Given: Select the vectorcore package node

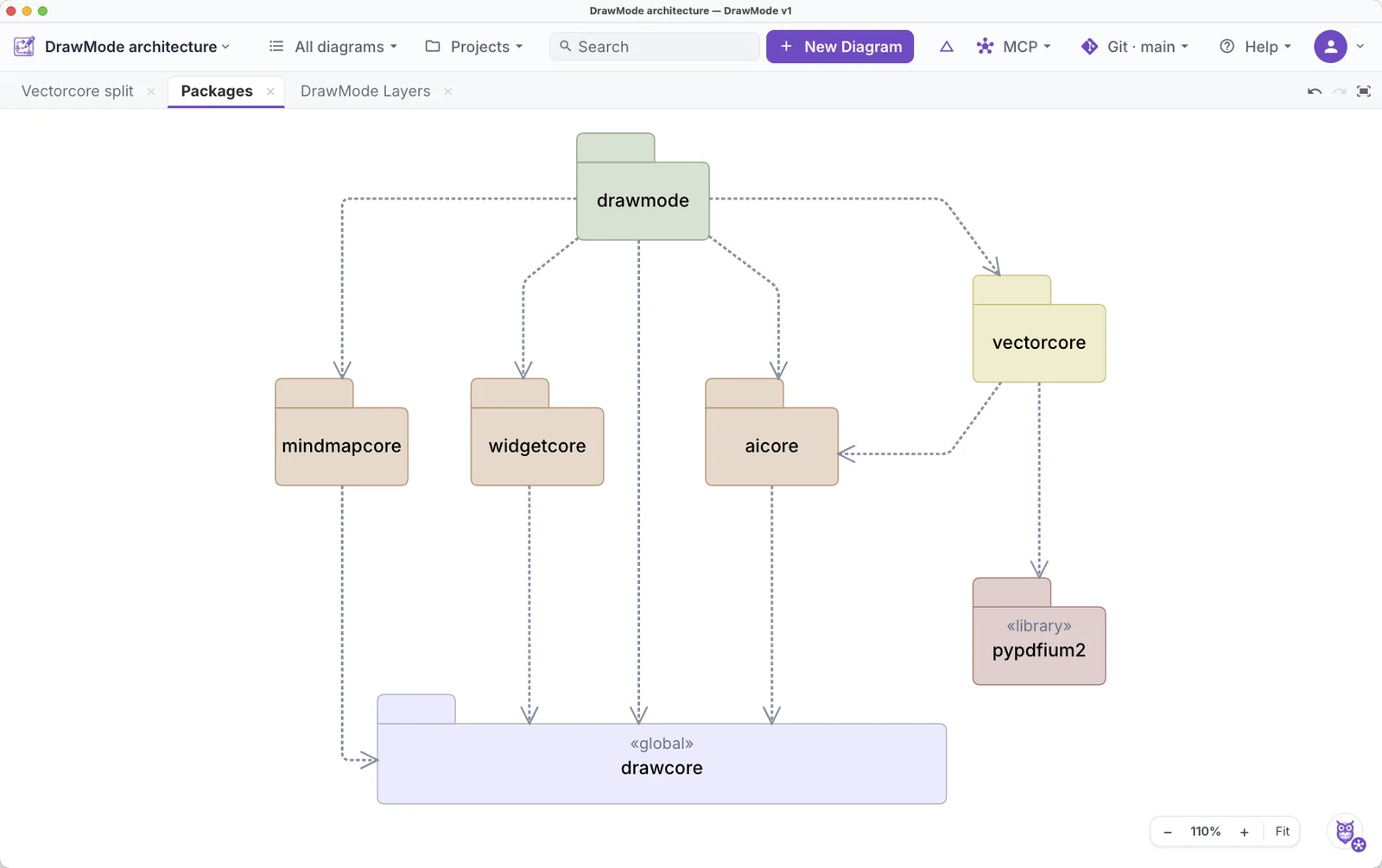Looking at the screenshot, I should pyautogui.click(x=1039, y=342).
